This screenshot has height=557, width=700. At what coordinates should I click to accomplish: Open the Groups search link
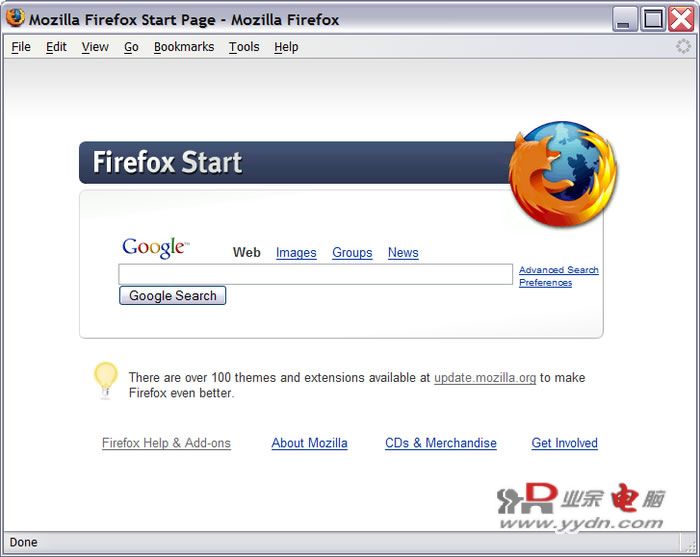click(352, 253)
